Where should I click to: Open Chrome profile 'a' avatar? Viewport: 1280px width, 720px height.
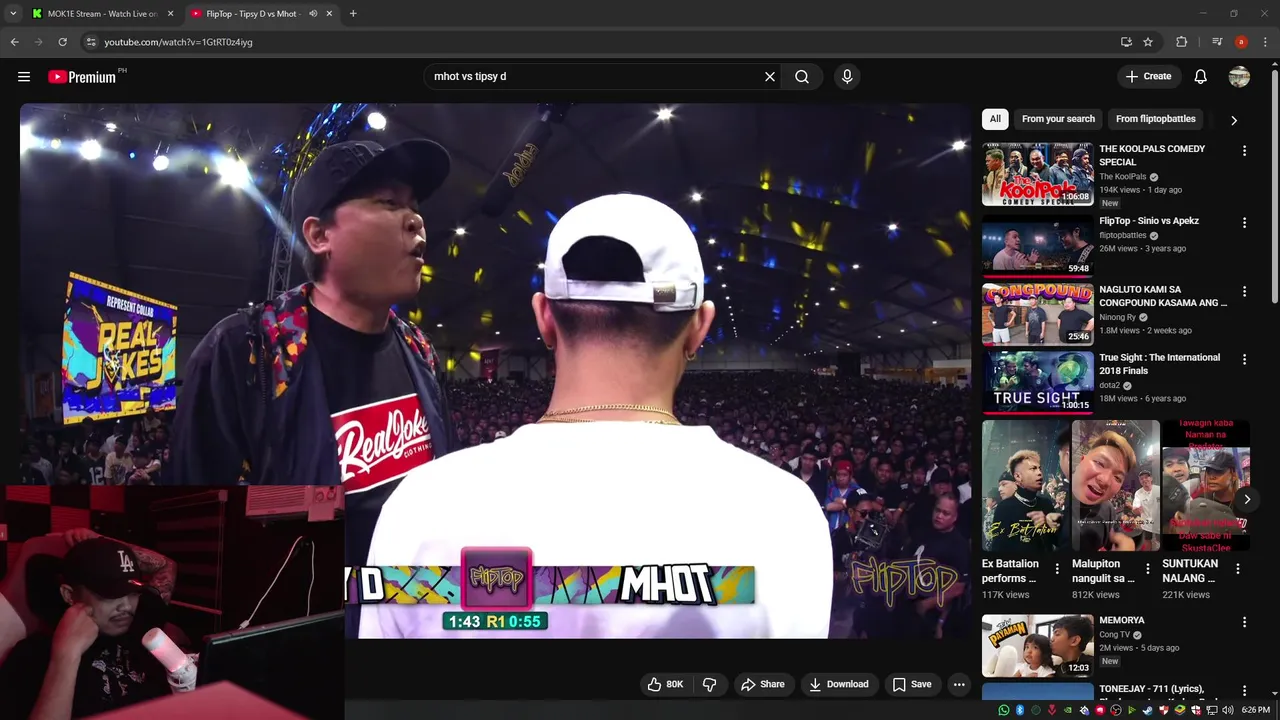1241,42
